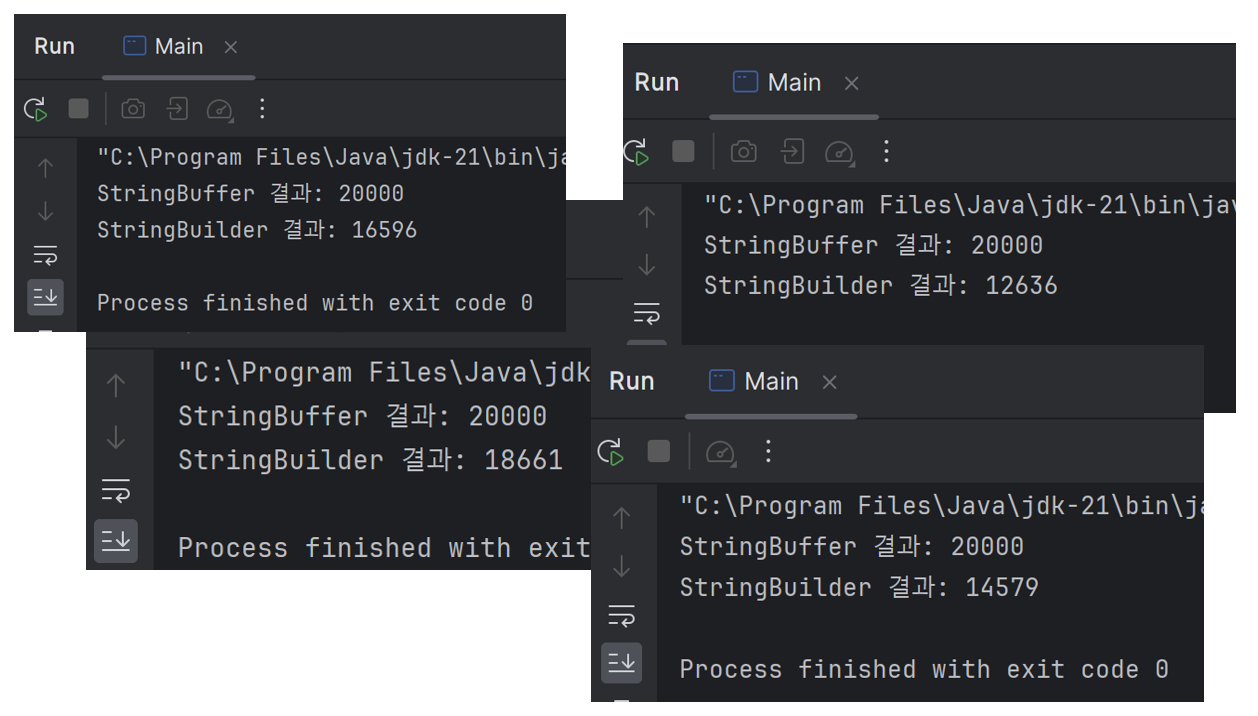This screenshot has height=716, width=1258.
Task: Toggle soft-wrap in the 18661 window
Action: [x=116, y=490]
